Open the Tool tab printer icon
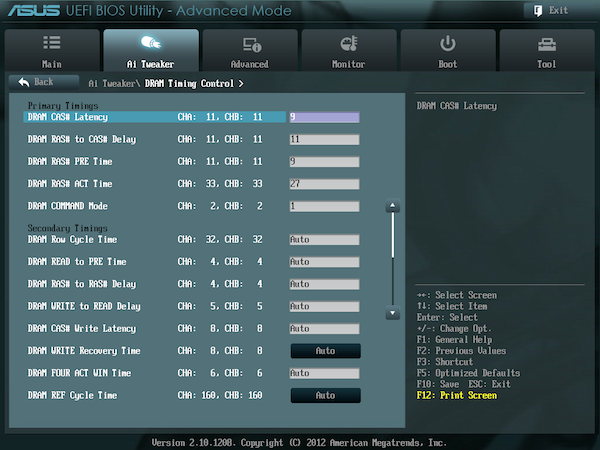 [x=547, y=45]
